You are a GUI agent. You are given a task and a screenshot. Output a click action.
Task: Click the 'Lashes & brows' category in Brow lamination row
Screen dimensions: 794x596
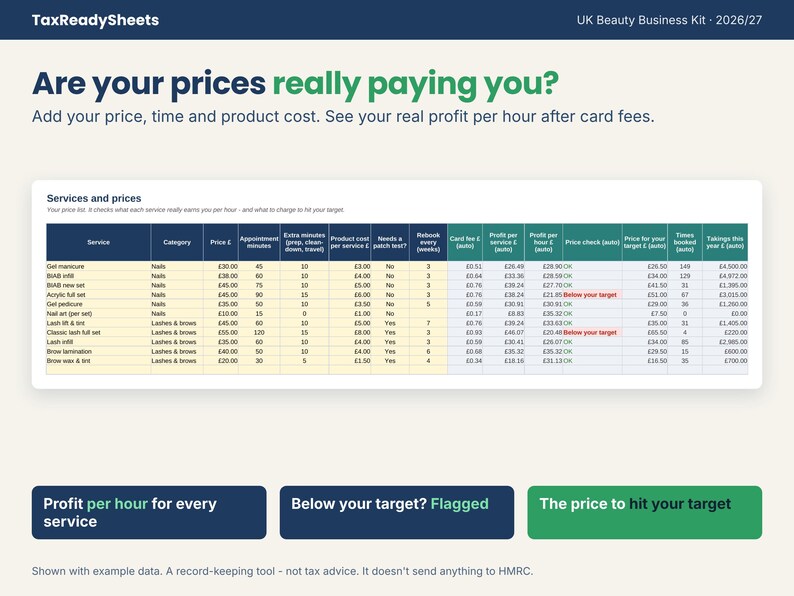[x=177, y=351]
